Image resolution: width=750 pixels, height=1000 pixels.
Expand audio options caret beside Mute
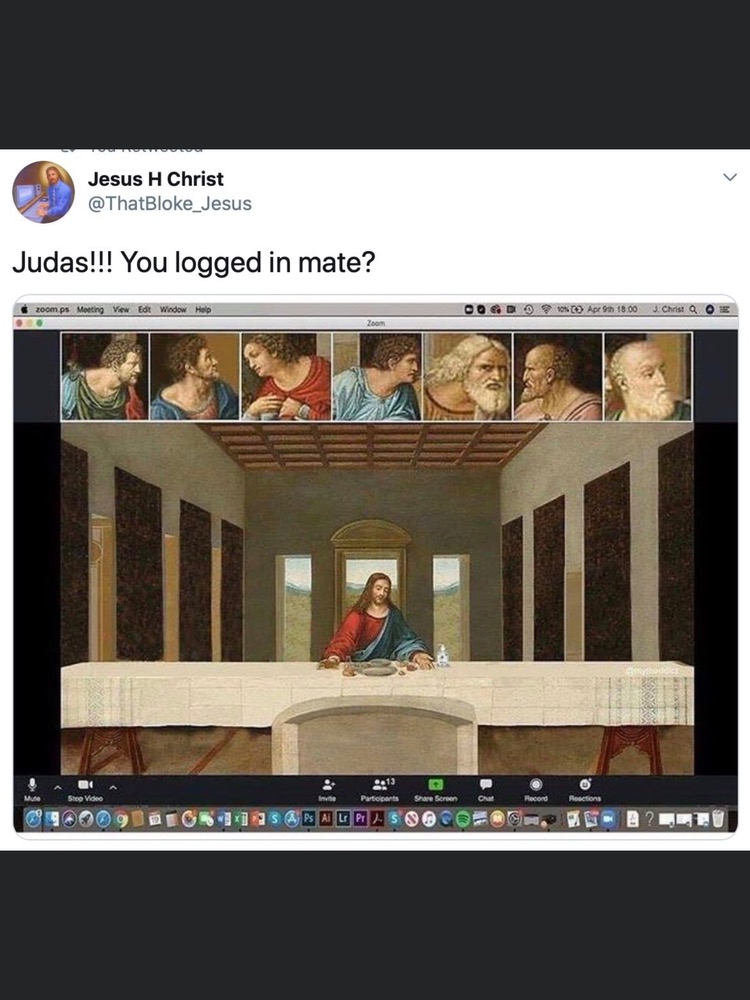pyautogui.click(x=57, y=788)
